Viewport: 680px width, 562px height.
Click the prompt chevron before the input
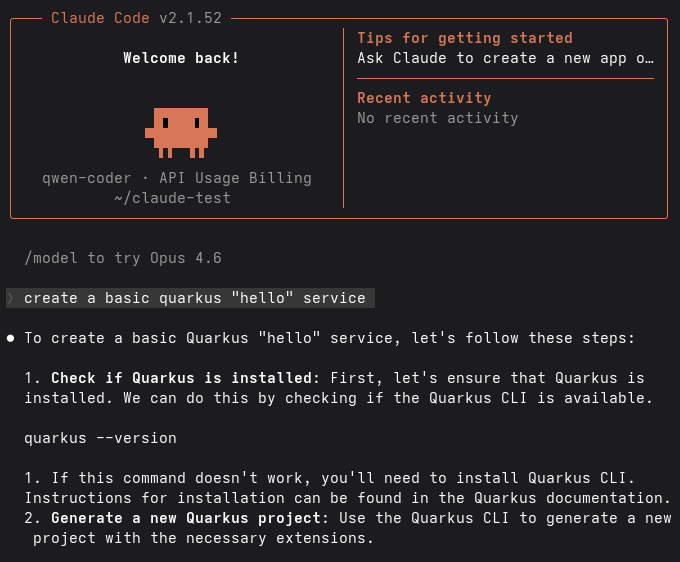click(10, 298)
